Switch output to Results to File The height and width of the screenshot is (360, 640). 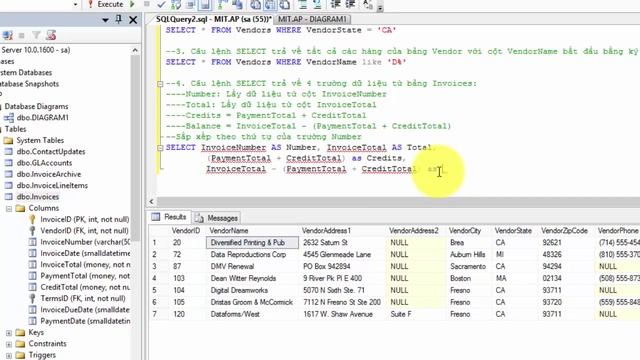tap(285, 4)
